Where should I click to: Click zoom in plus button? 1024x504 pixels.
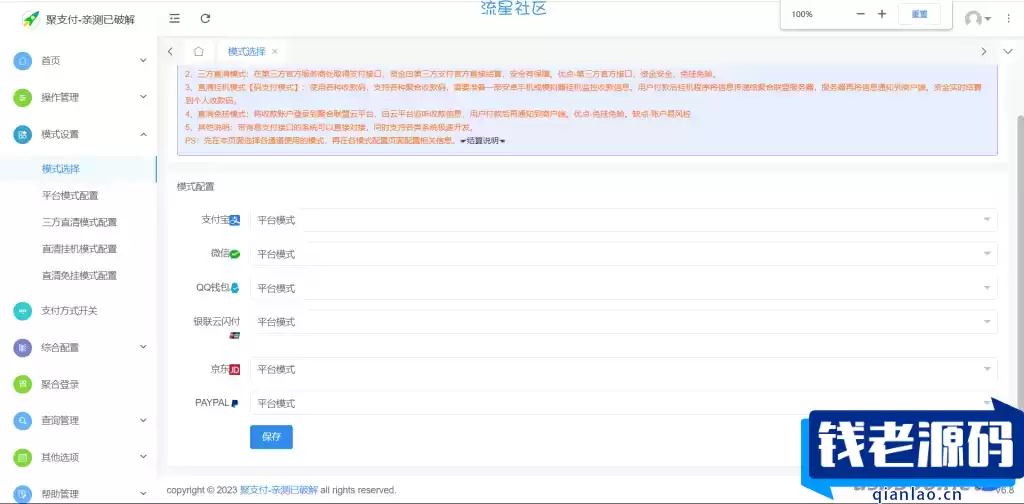coord(882,14)
